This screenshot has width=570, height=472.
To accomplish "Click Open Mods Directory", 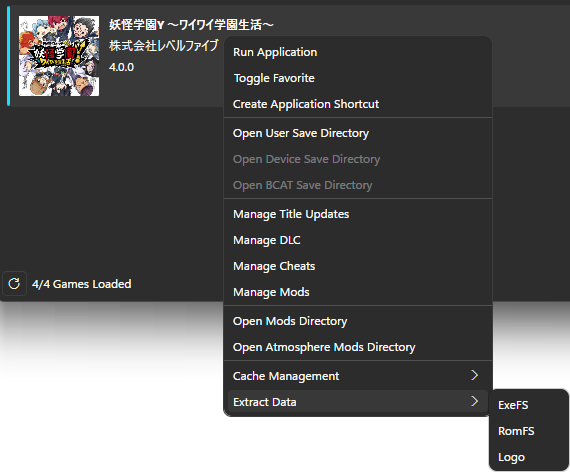I will click(x=358, y=321).
